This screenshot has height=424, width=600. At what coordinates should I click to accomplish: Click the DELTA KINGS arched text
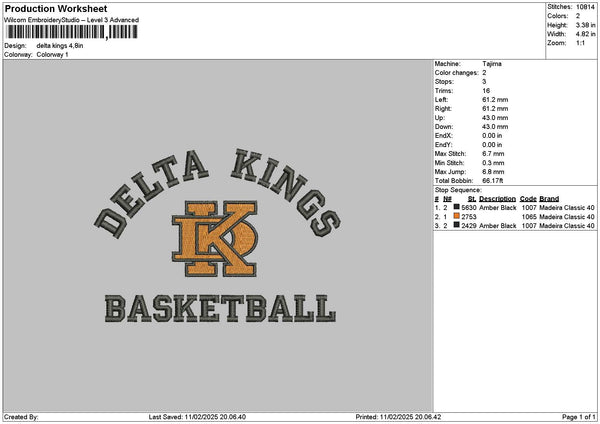(217, 192)
